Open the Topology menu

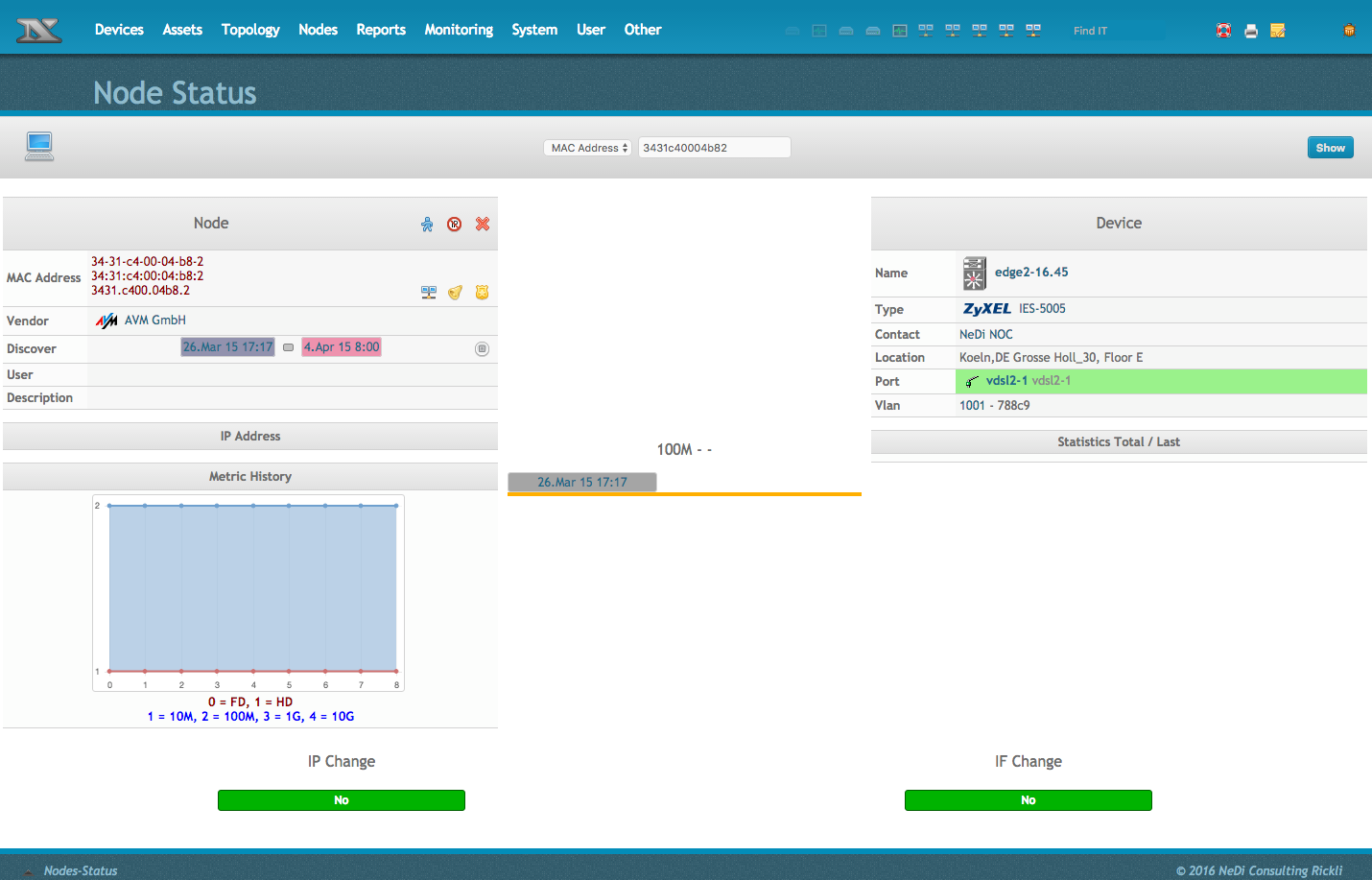(x=250, y=30)
